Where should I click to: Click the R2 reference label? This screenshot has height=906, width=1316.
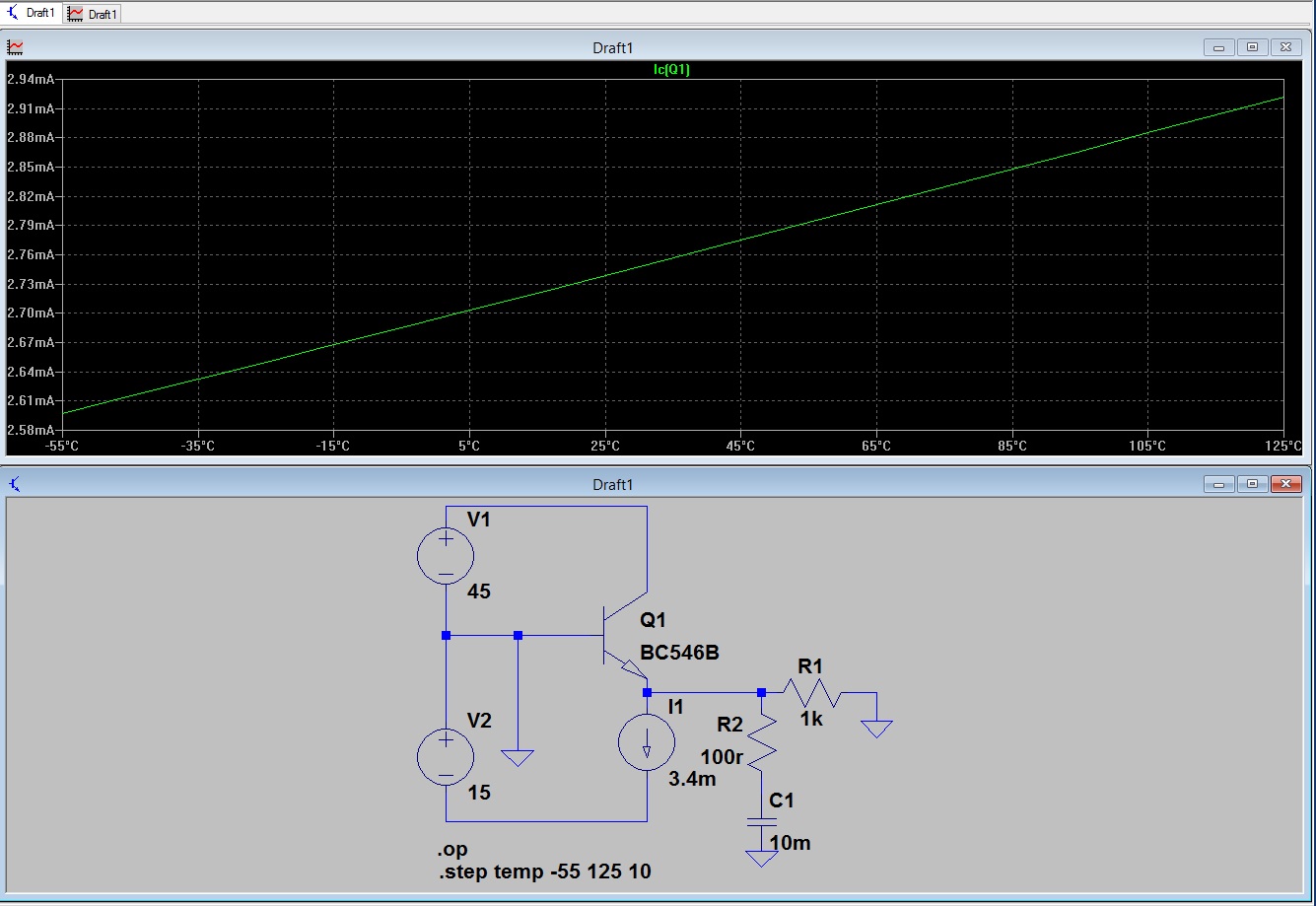pyautogui.click(x=730, y=725)
